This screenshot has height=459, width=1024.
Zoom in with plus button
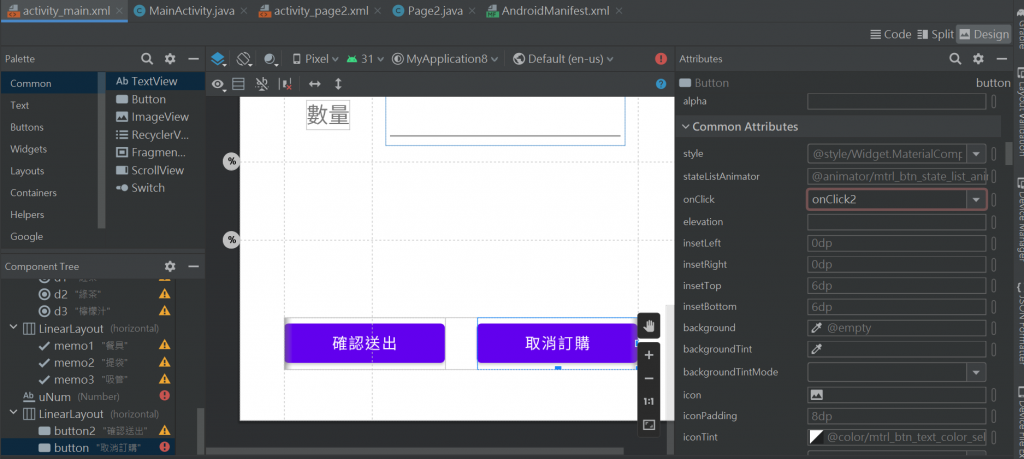coord(649,355)
